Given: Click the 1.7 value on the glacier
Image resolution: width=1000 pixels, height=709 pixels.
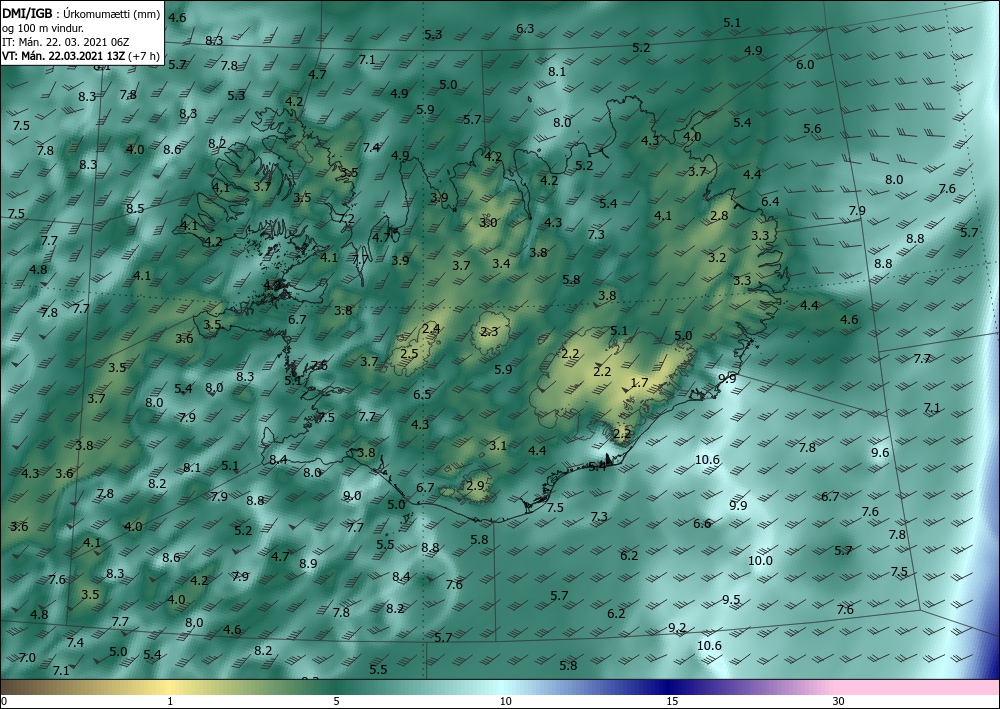Looking at the screenshot, I should (639, 383).
